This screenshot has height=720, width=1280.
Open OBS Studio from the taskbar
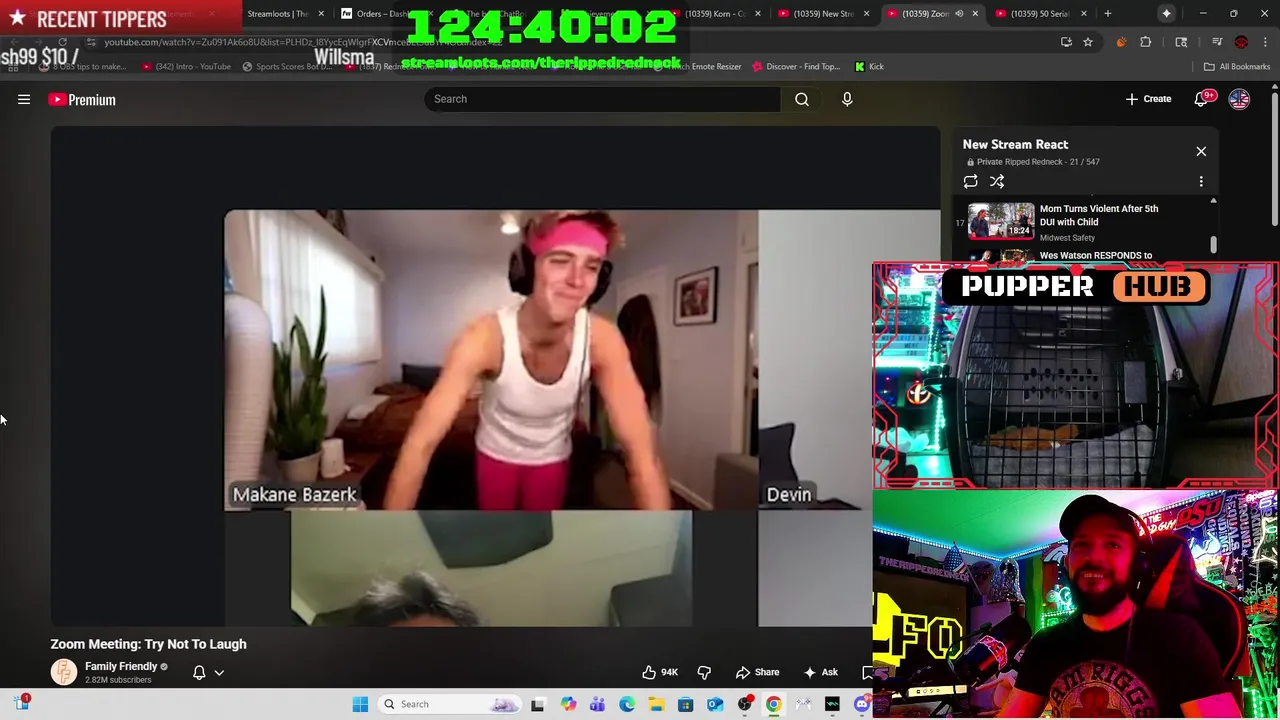tap(744, 704)
